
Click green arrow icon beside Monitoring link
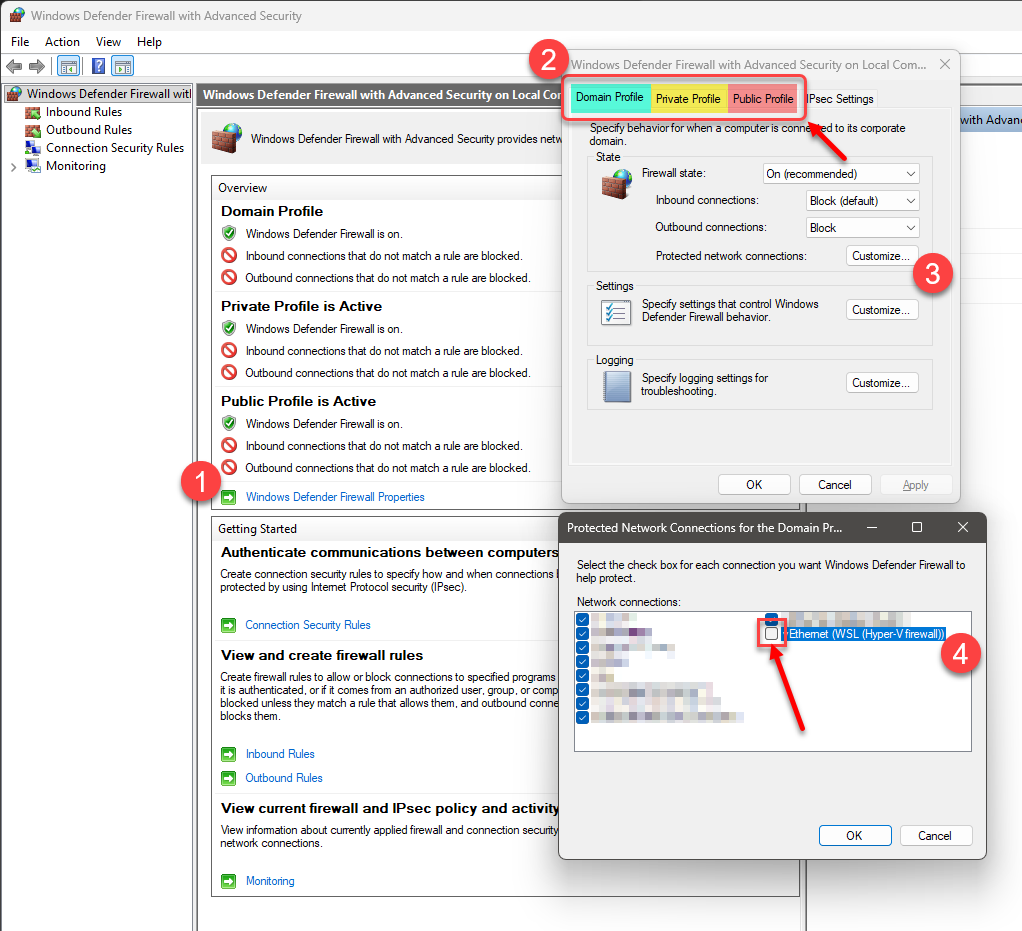click(x=229, y=881)
